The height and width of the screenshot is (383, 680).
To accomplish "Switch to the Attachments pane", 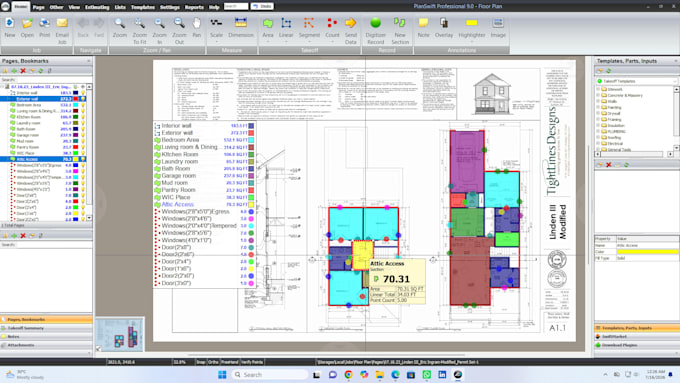I will click(x=46, y=345).
